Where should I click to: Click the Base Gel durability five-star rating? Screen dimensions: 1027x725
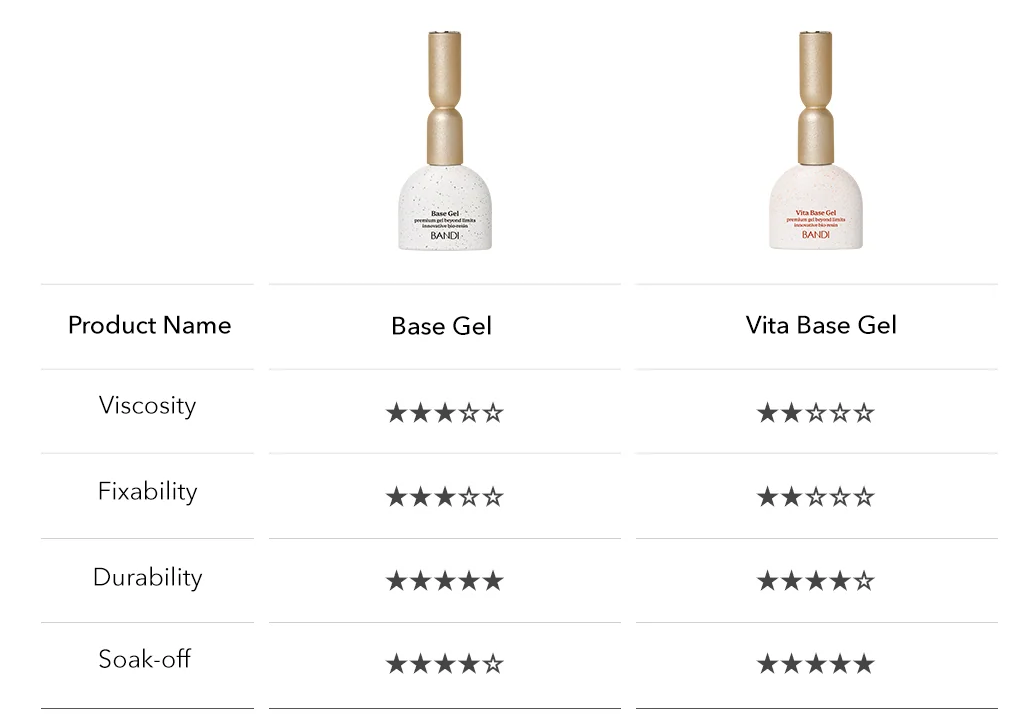pyautogui.click(x=444, y=581)
